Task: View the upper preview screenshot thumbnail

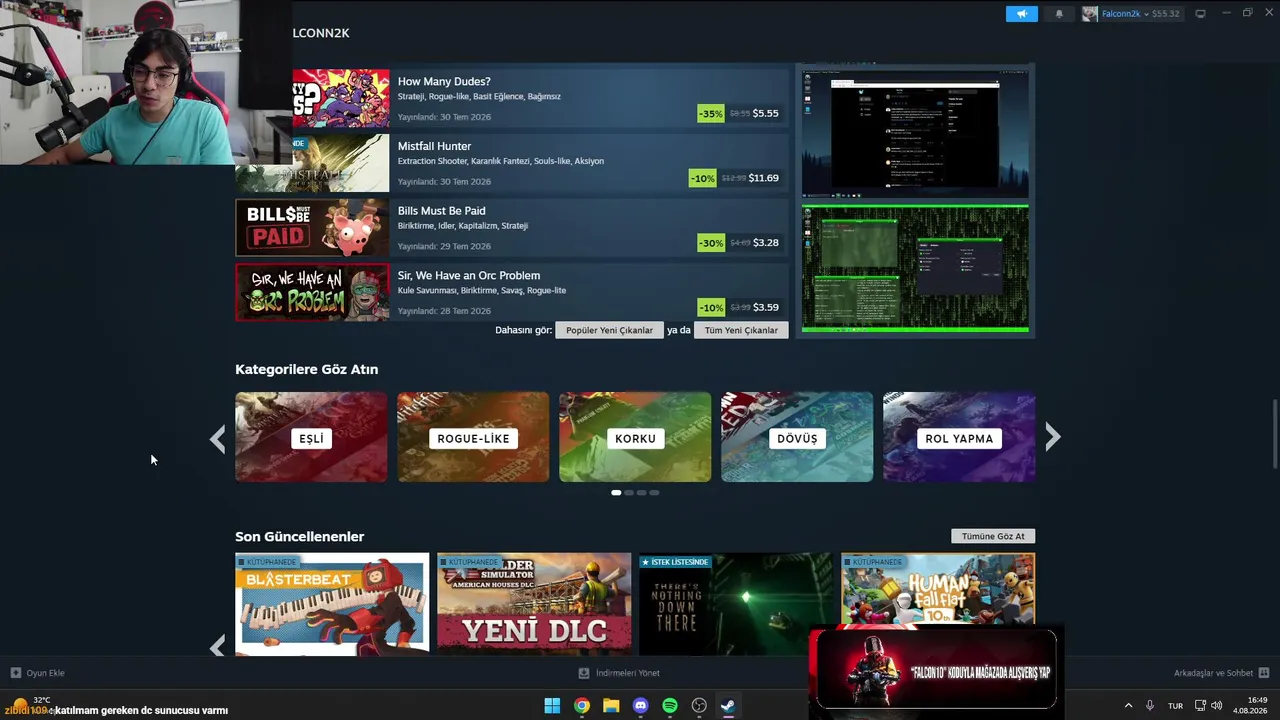Action: (915, 134)
